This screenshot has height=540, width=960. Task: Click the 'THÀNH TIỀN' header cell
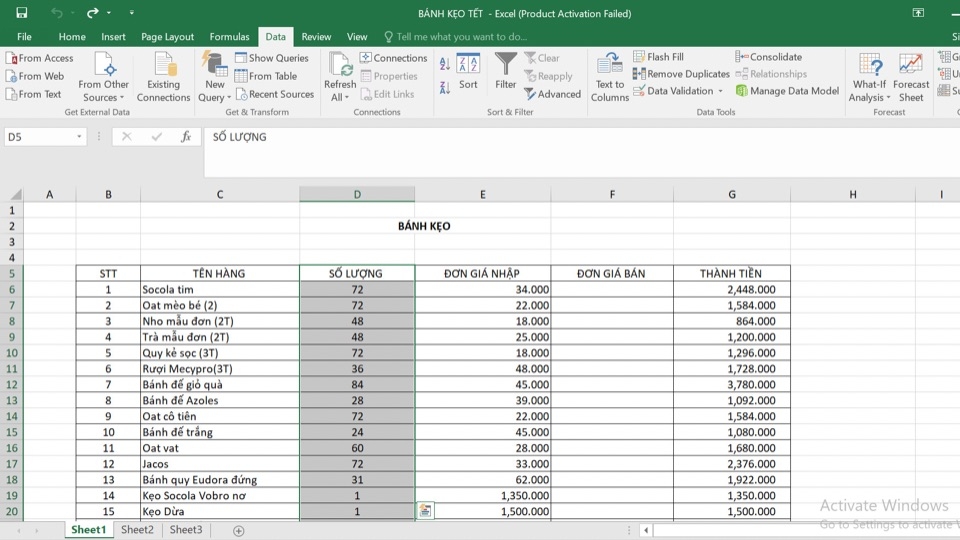click(x=732, y=274)
